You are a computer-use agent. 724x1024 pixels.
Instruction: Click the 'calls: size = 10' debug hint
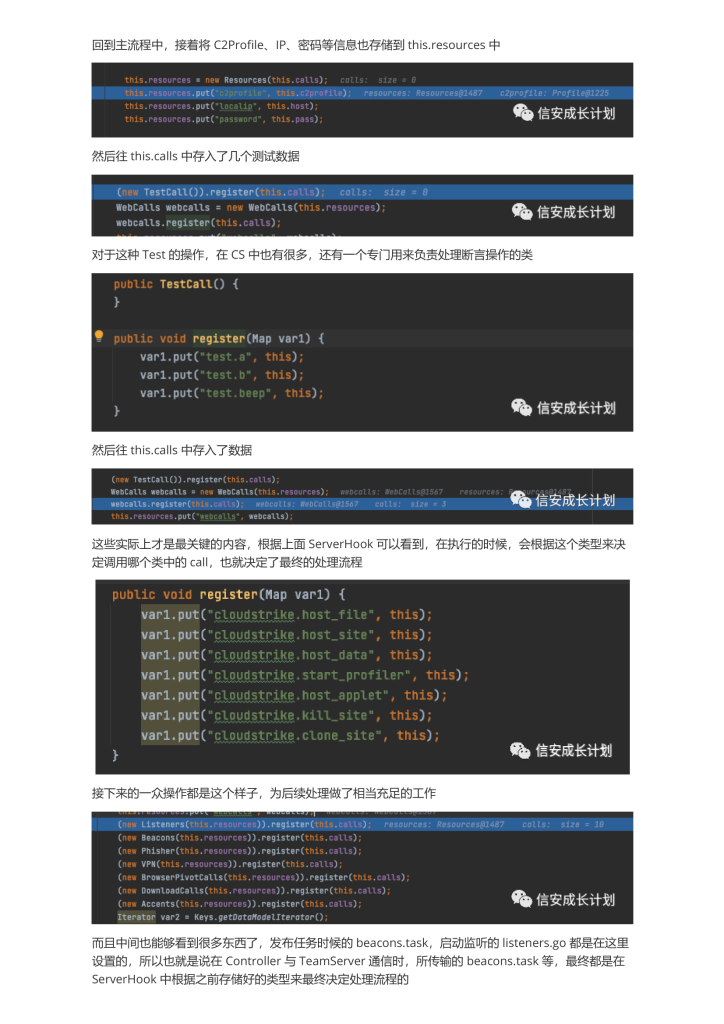[563, 825]
